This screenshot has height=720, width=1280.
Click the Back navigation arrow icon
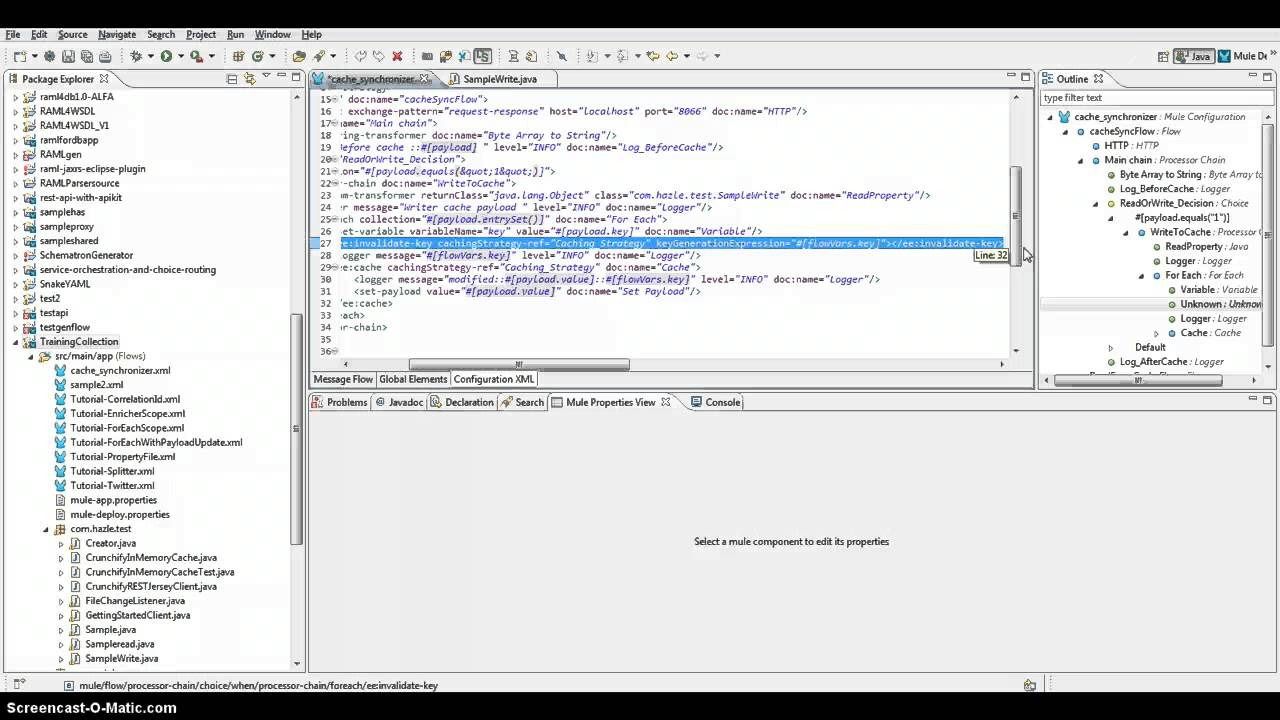(672, 56)
